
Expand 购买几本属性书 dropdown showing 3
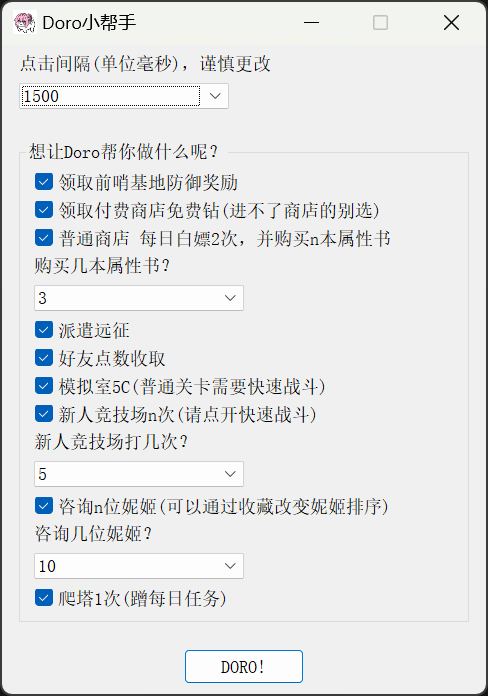[139, 298]
